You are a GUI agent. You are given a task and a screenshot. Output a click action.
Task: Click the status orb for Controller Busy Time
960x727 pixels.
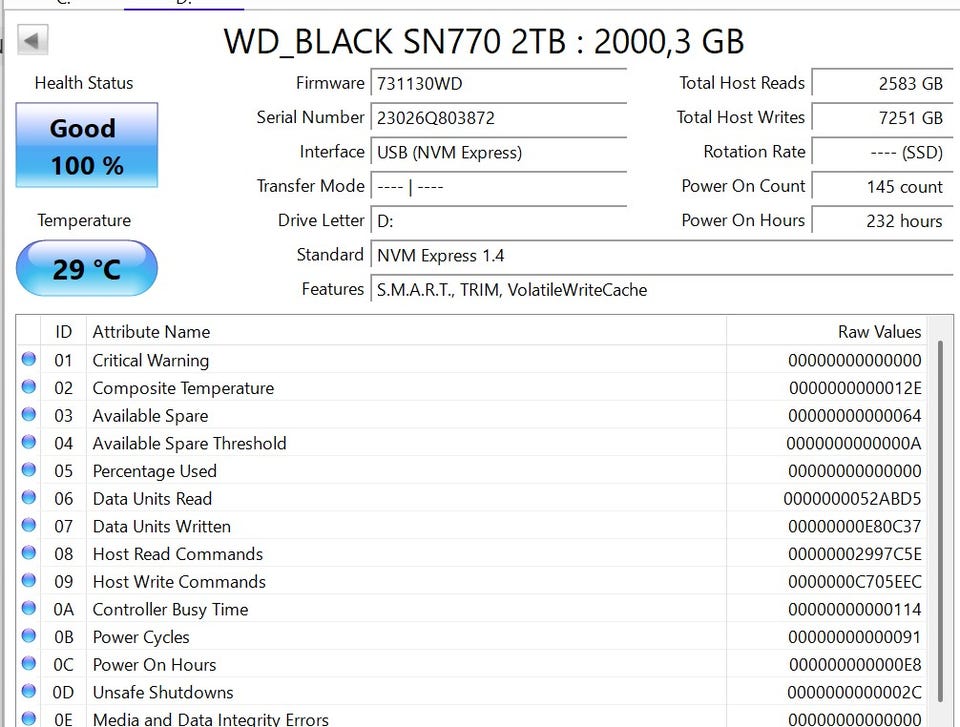click(29, 608)
